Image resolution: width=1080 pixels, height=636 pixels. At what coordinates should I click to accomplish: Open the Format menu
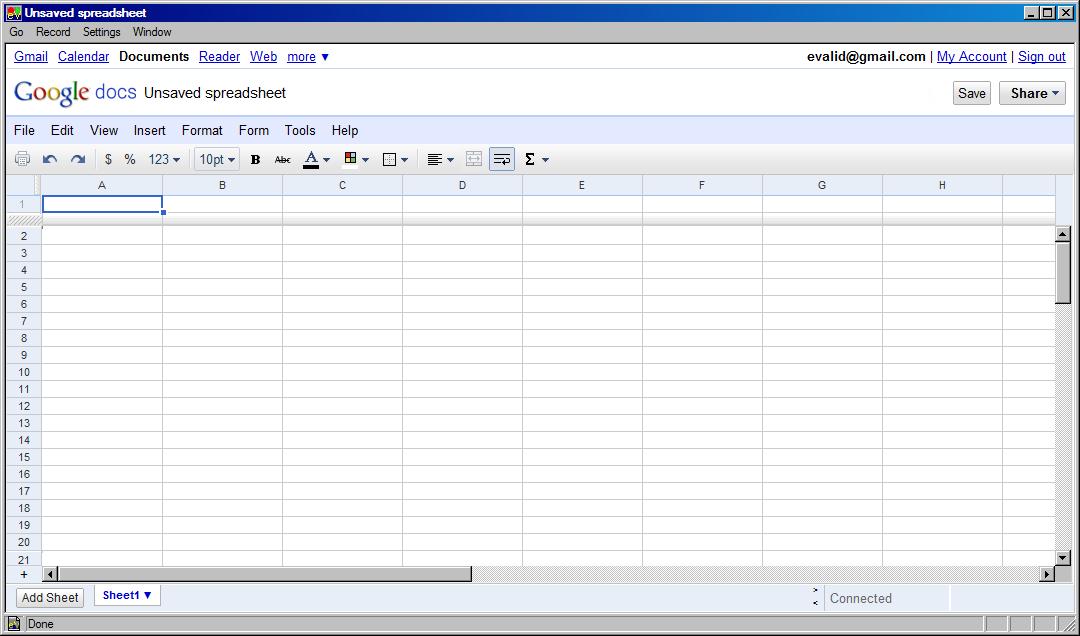[202, 130]
